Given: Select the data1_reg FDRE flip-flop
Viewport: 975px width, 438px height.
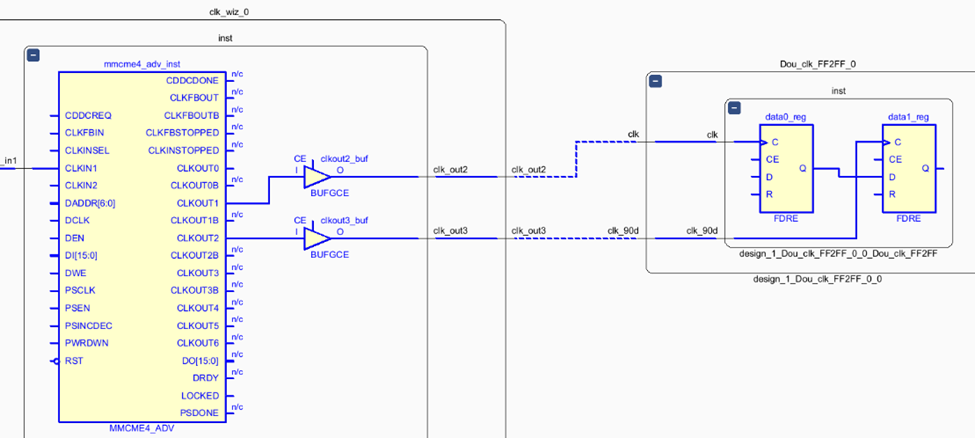Looking at the screenshot, I should 908,169.
